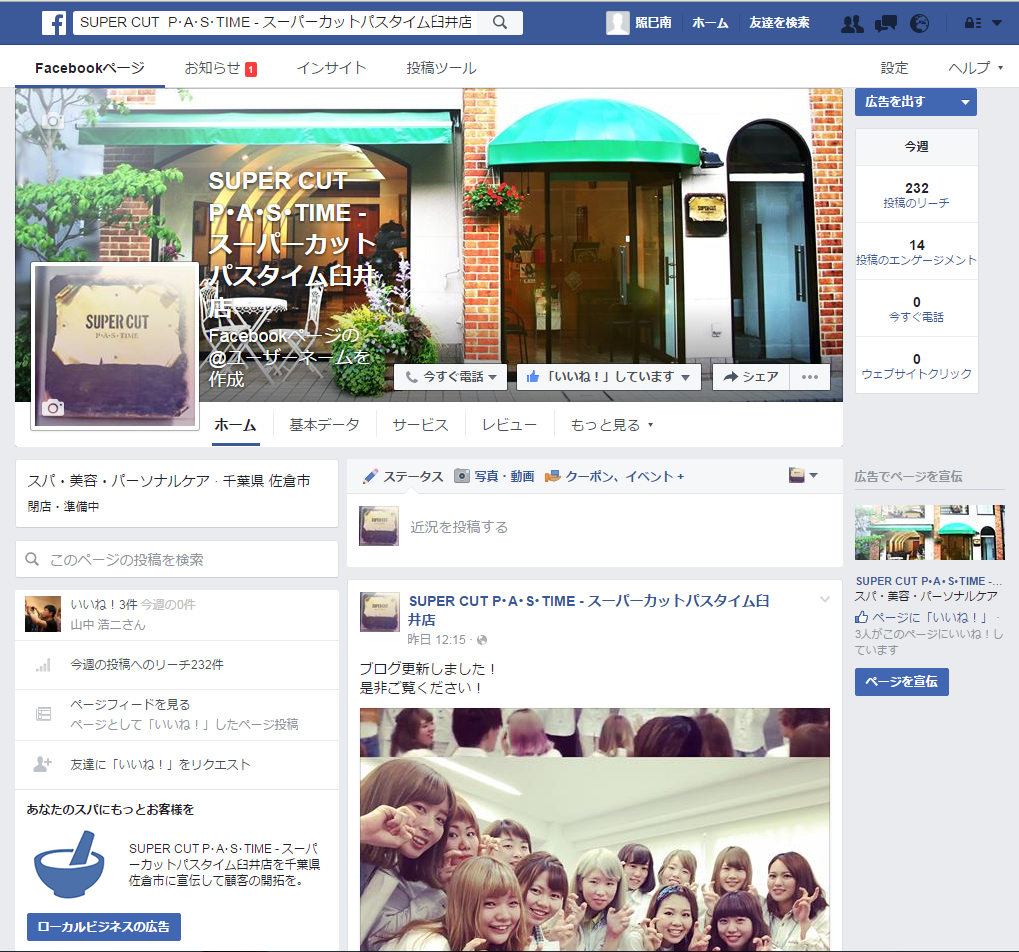Open the ヘルプ dropdown menu
The image size is (1019, 952).
pos(976,68)
